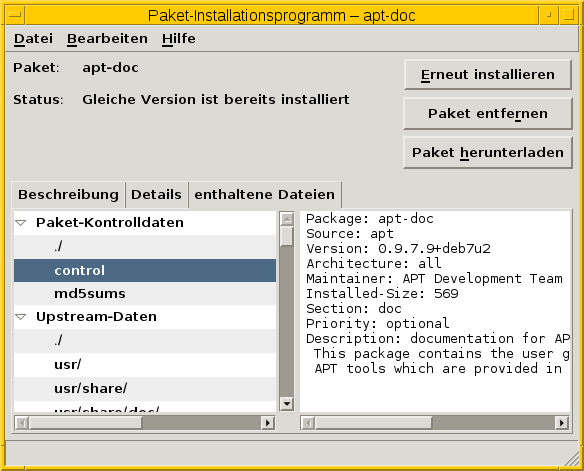
Task: Click the Source: apt line
Action: coord(349,234)
